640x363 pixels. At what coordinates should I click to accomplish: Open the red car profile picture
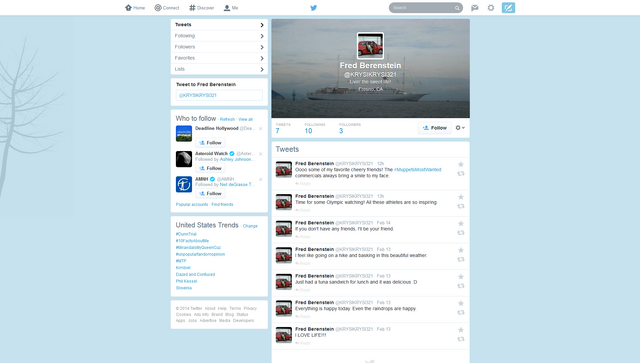click(370, 46)
